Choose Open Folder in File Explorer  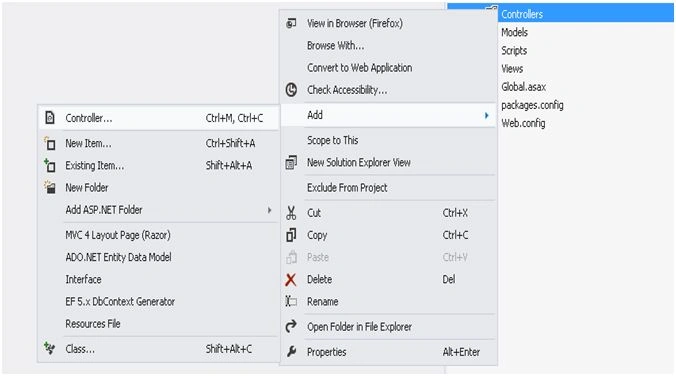(x=388, y=327)
